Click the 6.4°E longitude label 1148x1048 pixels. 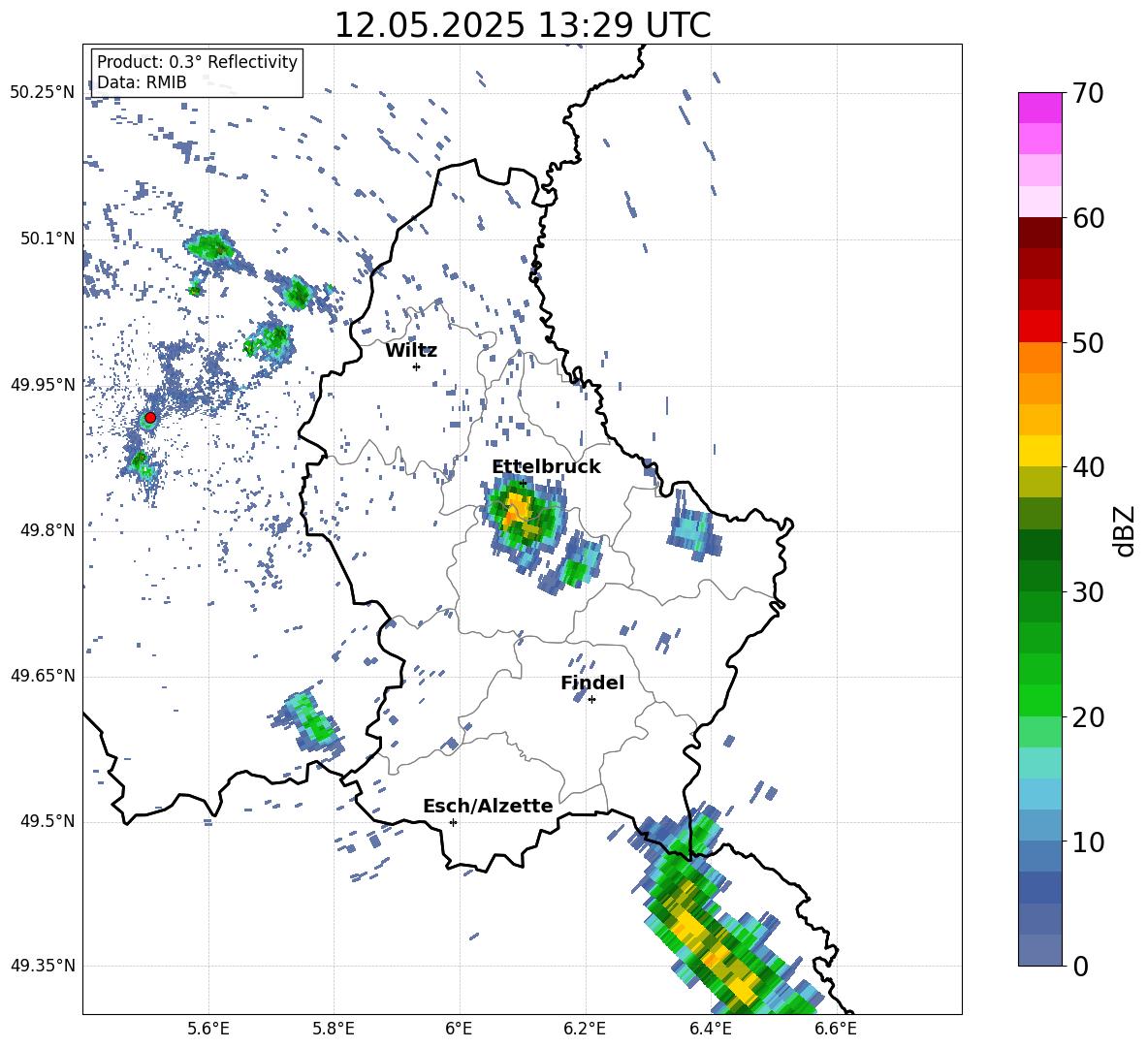710,1029
